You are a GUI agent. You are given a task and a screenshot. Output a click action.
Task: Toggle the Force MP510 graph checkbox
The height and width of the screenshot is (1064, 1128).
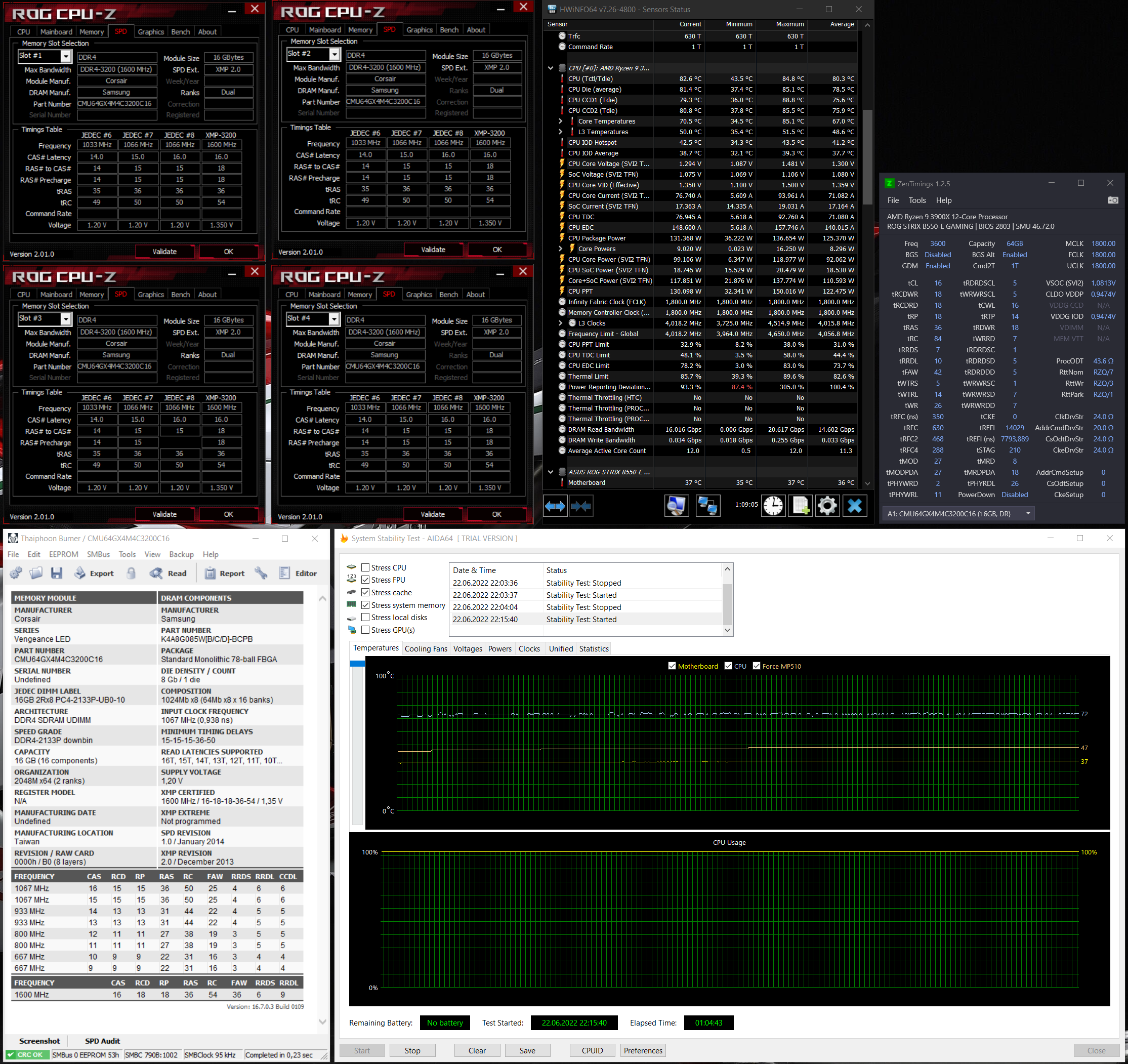(757, 666)
